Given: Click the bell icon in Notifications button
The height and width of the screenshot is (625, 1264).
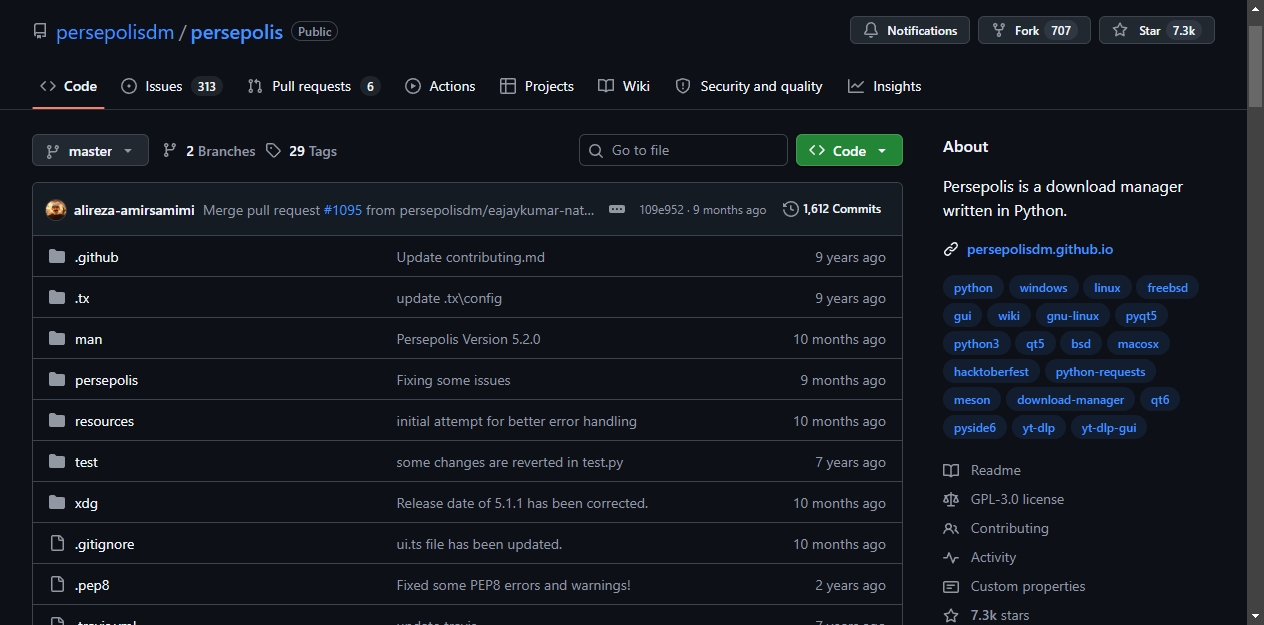Looking at the screenshot, I should (x=871, y=31).
